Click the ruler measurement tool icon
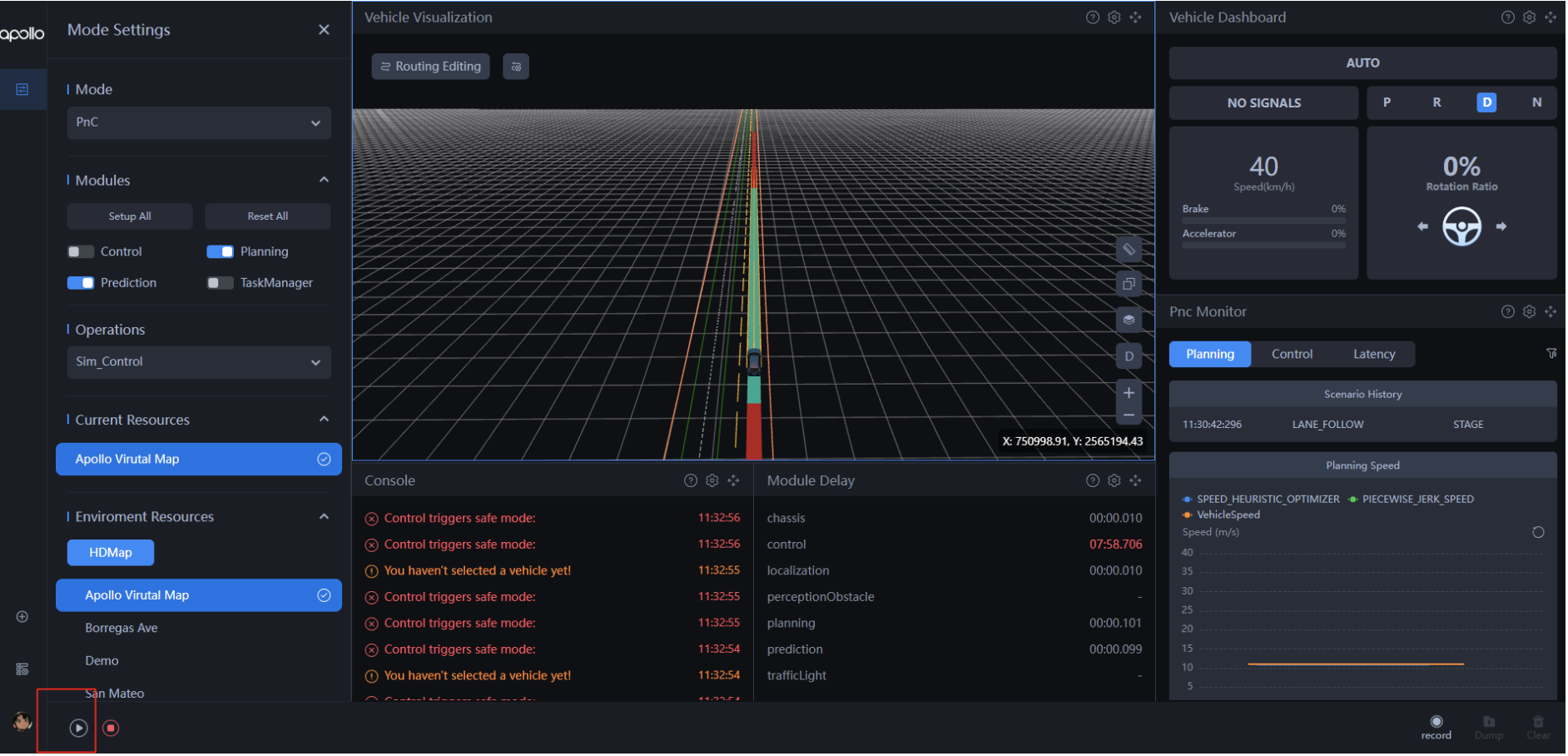Image resolution: width=1568 pixels, height=756 pixels. (x=1130, y=250)
